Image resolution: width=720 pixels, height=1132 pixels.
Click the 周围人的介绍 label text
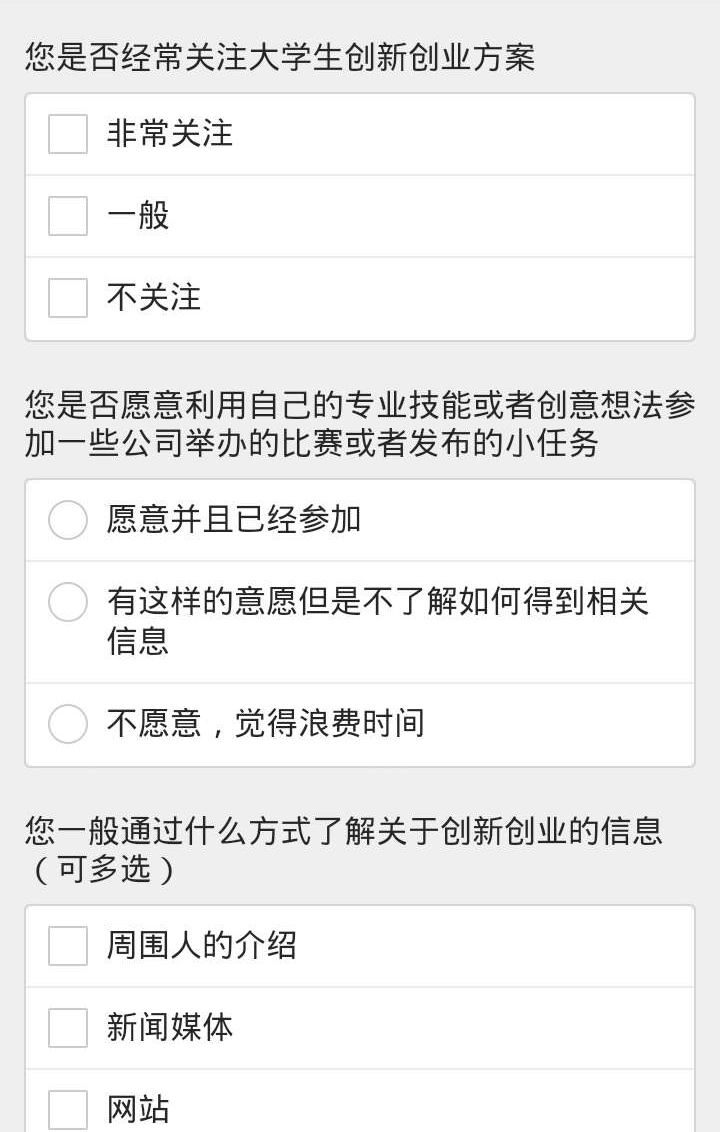click(x=201, y=946)
